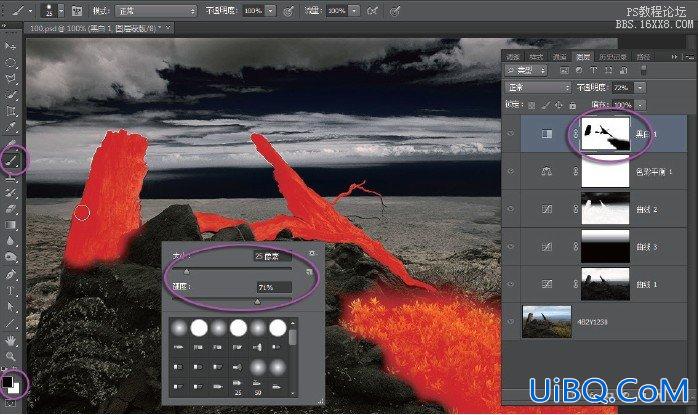The height and width of the screenshot is (415, 699).
Task: Select the Blur tool
Action: click(x=10, y=241)
